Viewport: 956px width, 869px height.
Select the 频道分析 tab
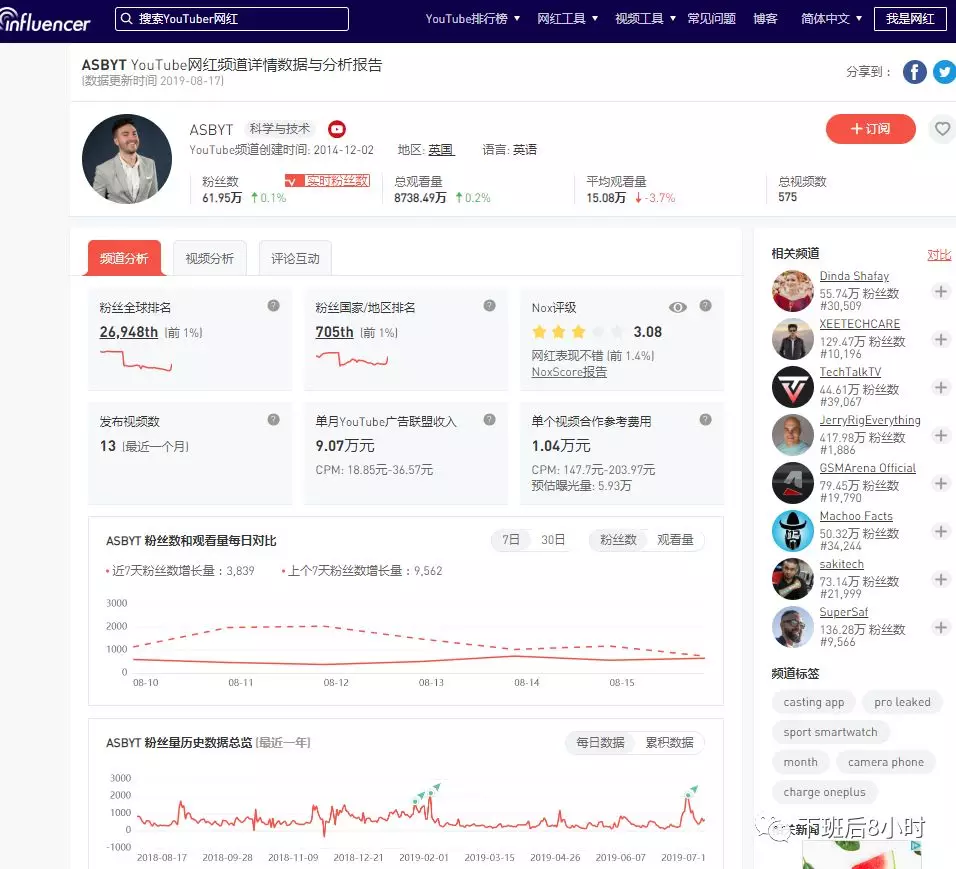coord(124,258)
